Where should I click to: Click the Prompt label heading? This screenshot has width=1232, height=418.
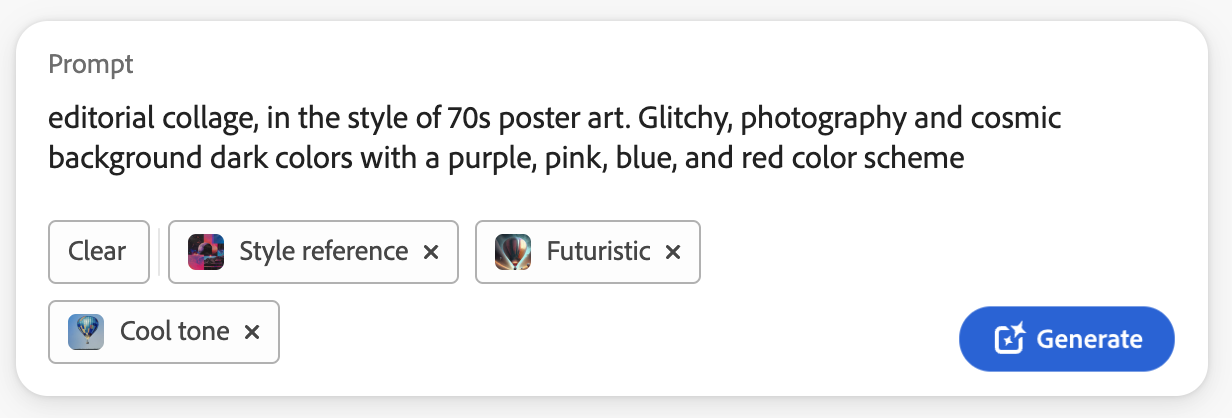pyautogui.click(x=91, y=65)
